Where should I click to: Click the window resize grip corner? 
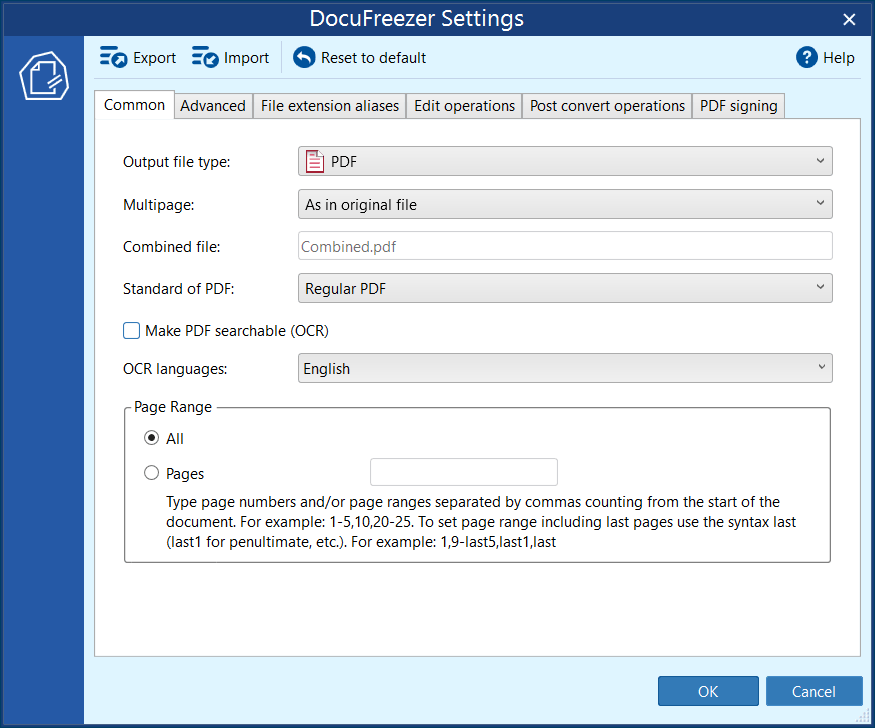coord(864,715)
